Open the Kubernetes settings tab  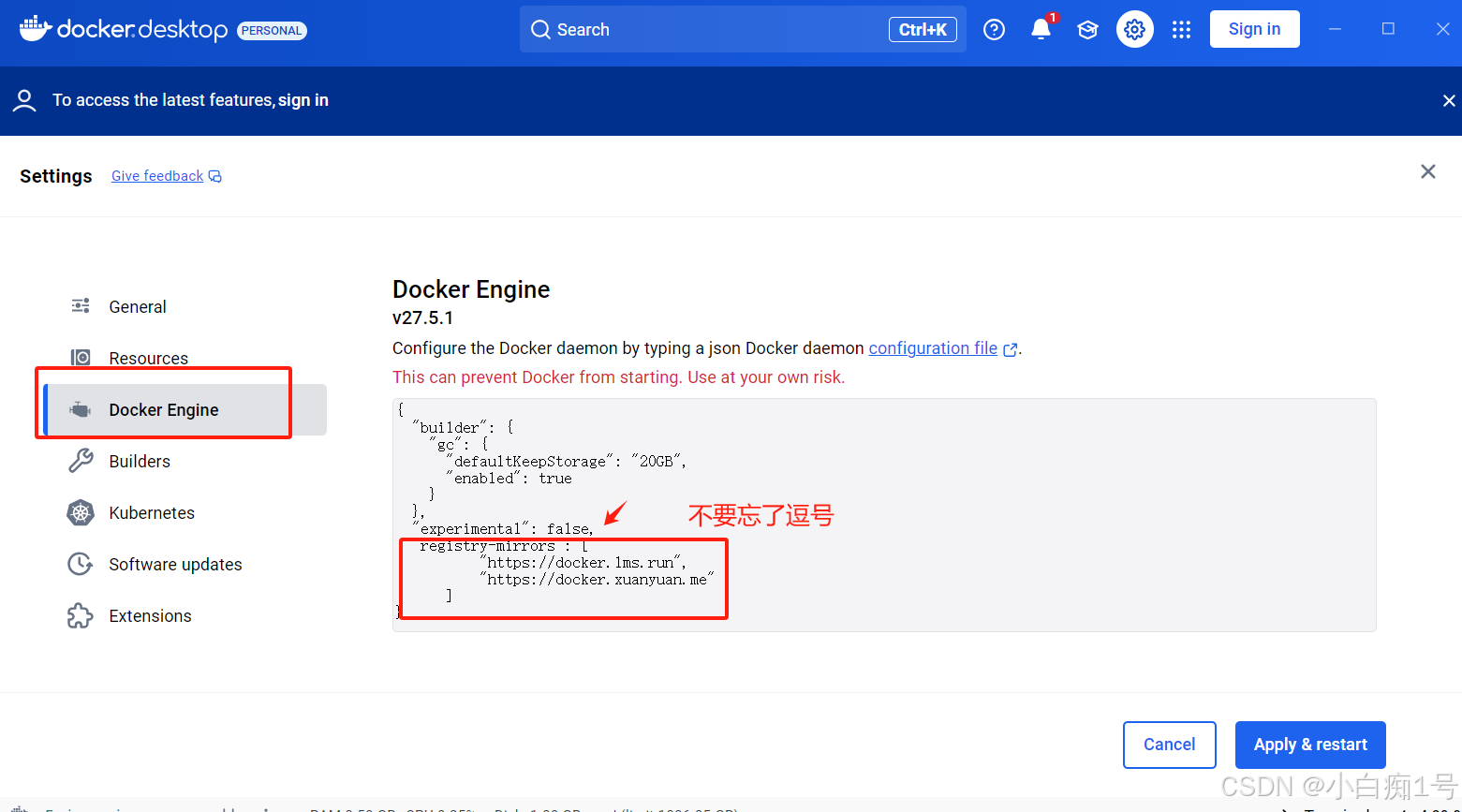(x=185, y=512)
